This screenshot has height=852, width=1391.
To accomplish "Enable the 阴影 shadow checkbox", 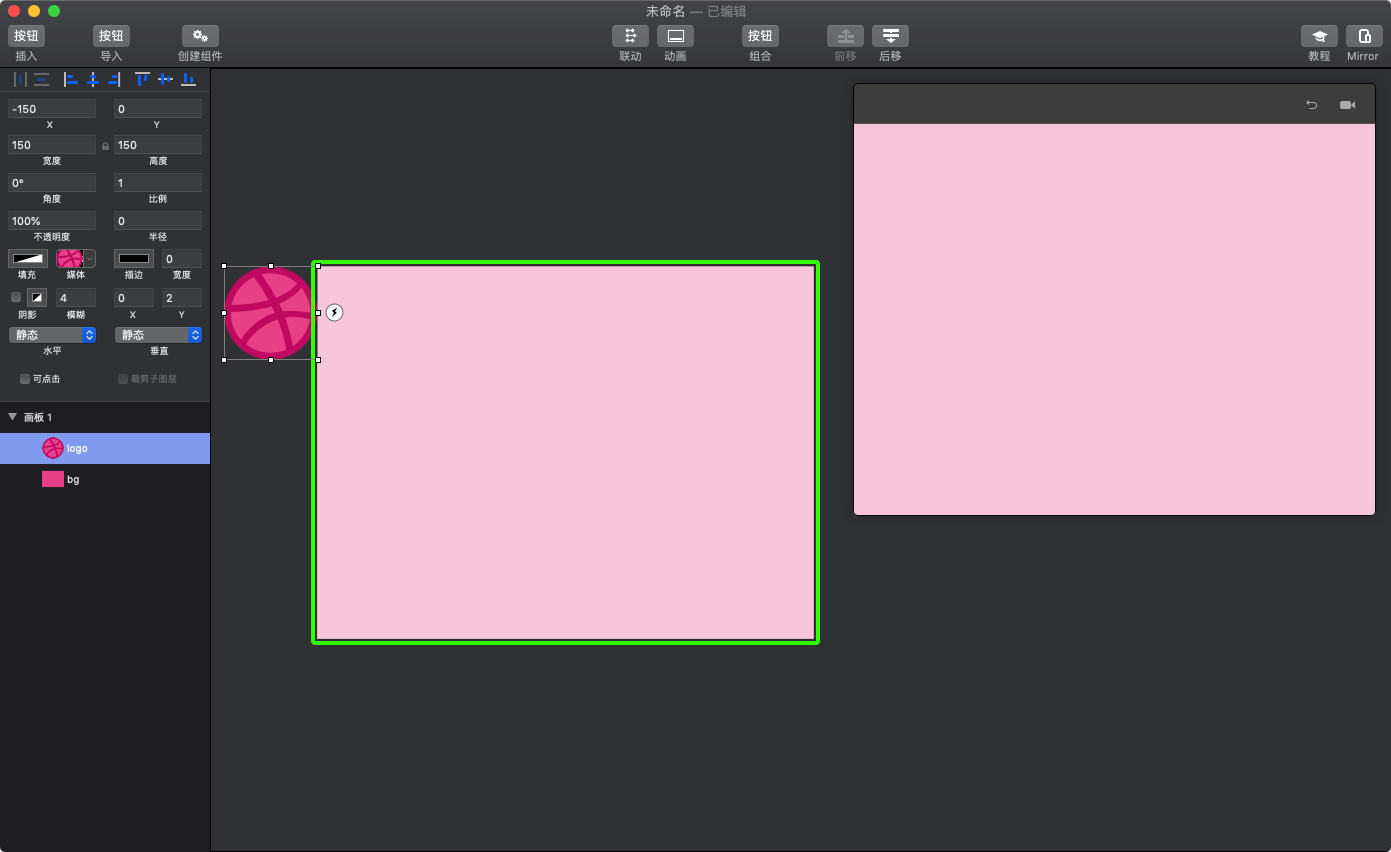I will pos(16,297).
